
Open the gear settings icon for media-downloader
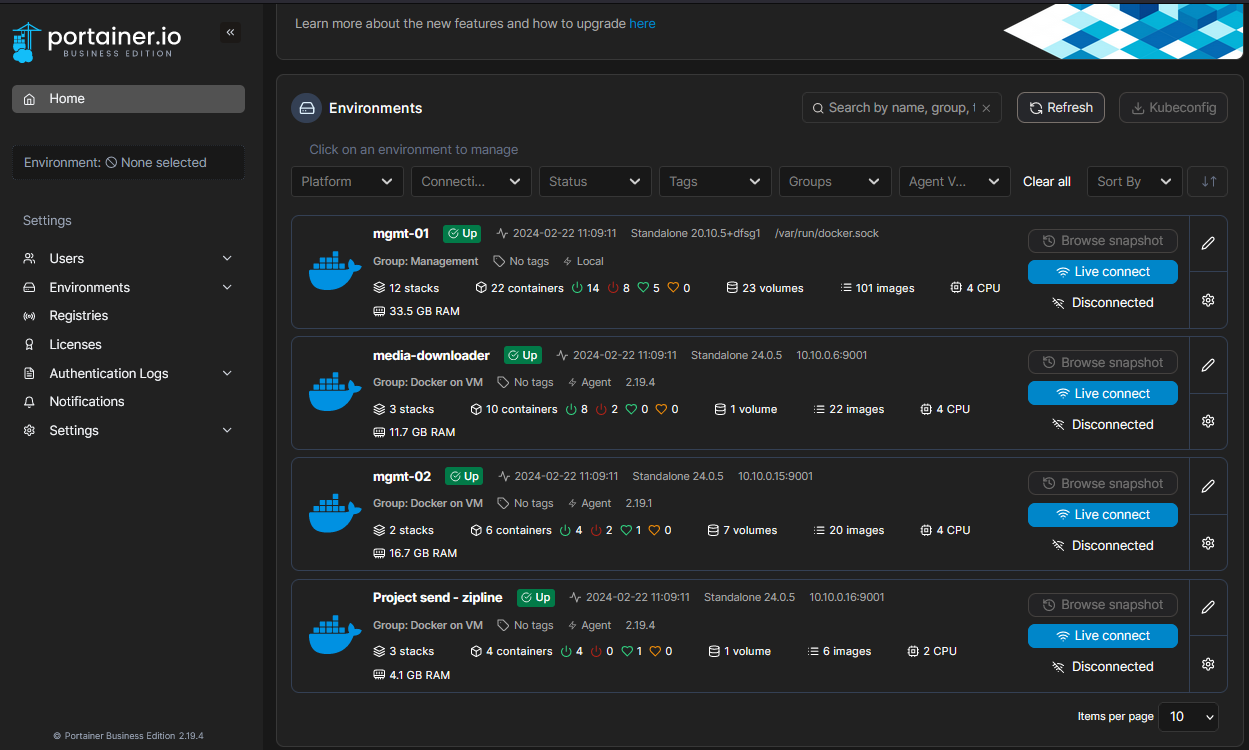[x=1208, y=421]
